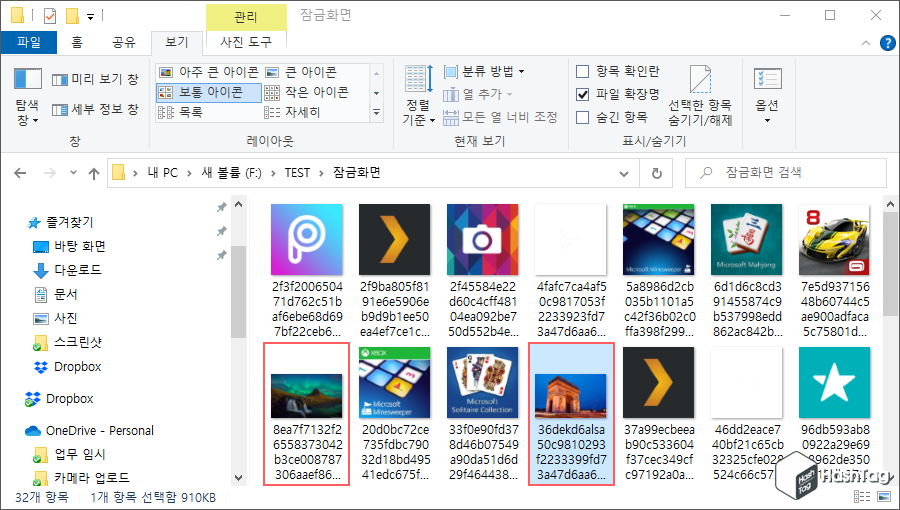Open the 옵션 options button
Image resolution: width=900 pixels, height=510 pixels.
pyautogui.click(x=767, y=95)
